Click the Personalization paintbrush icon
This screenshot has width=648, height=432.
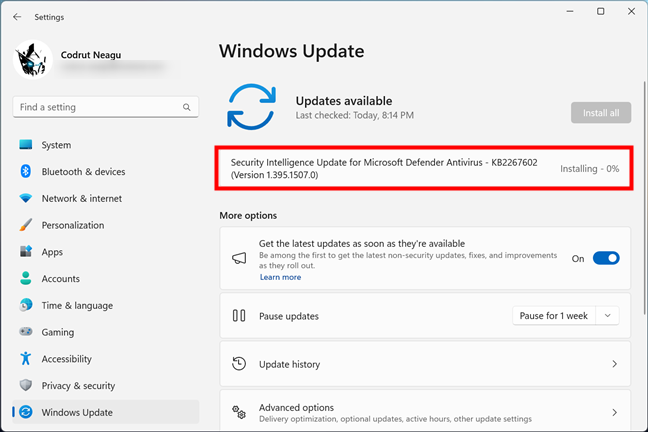[27, 225]
